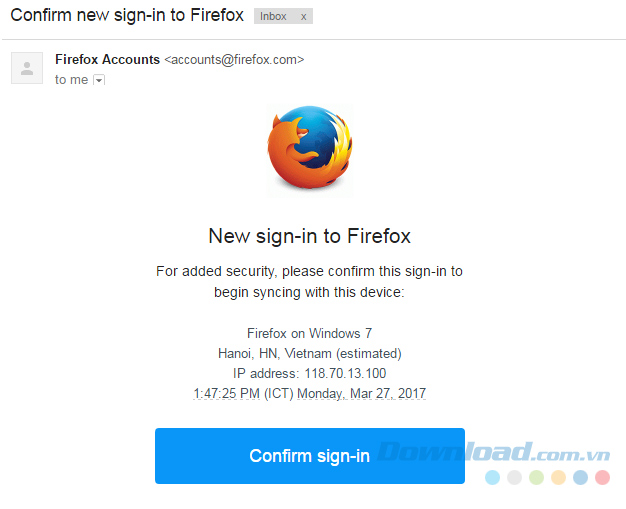Click the light green watermark dot
This screenshot has height=509, width=626.
(x=536, y=478)
